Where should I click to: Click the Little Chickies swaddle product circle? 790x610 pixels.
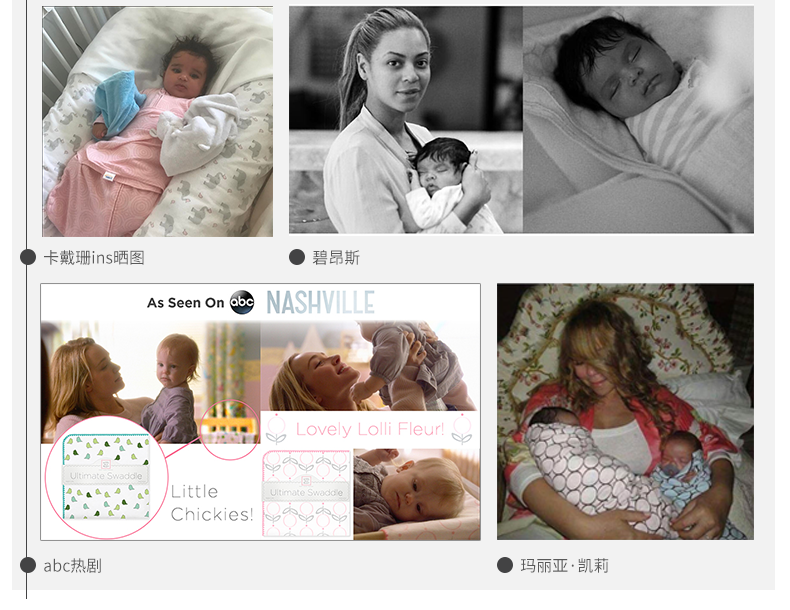[106, 477]
